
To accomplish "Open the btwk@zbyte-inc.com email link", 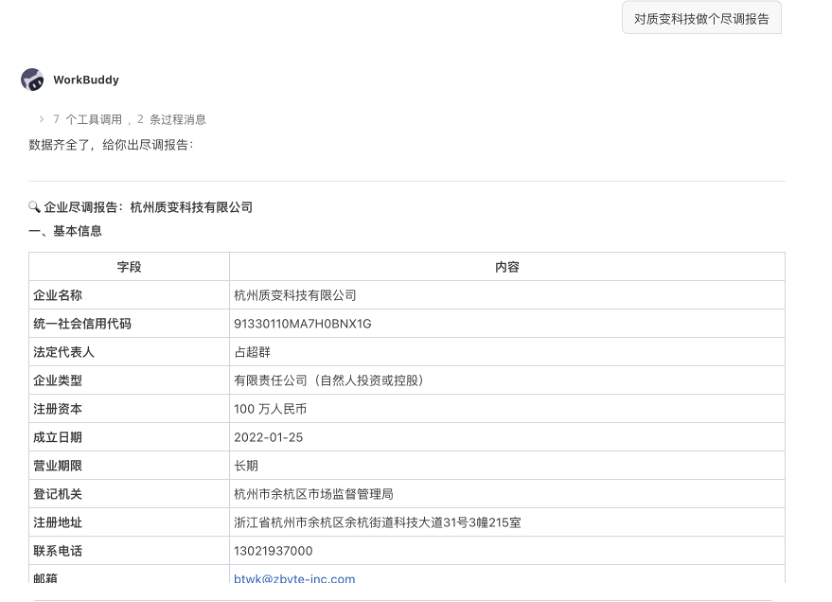I will pyautogui.click(x=294, y=578).
